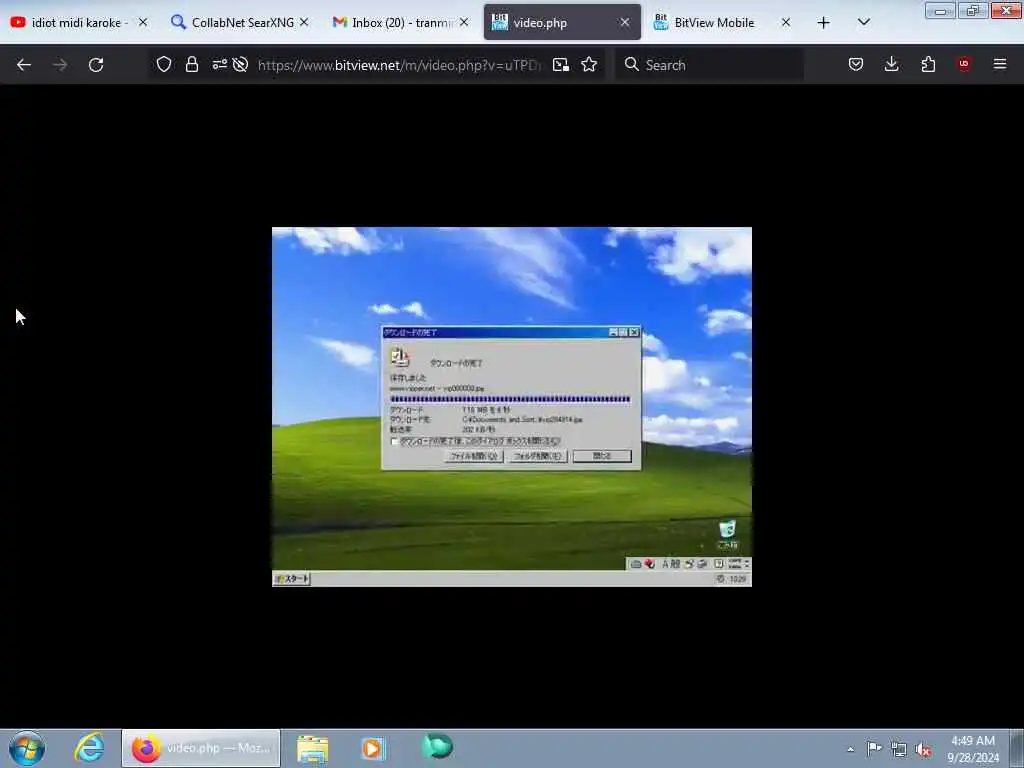Click the BitView video player frame
The height and width of the screenshot is (768, 1024).
click(x=511, y=406)
